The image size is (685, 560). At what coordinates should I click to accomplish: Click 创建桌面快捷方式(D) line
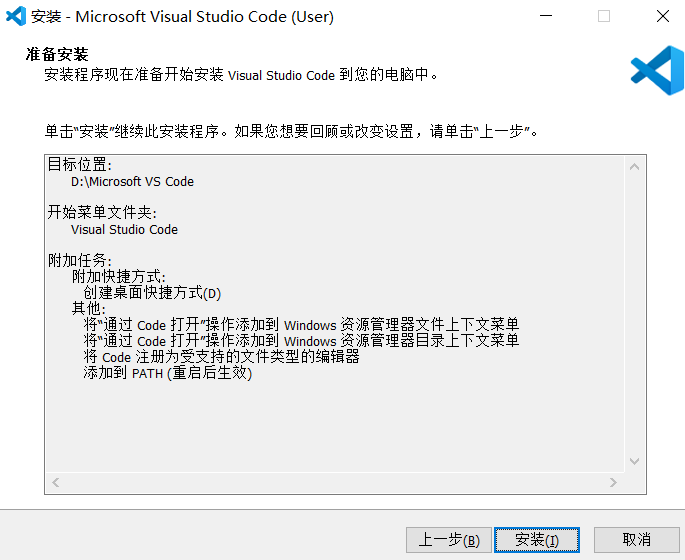152,293
